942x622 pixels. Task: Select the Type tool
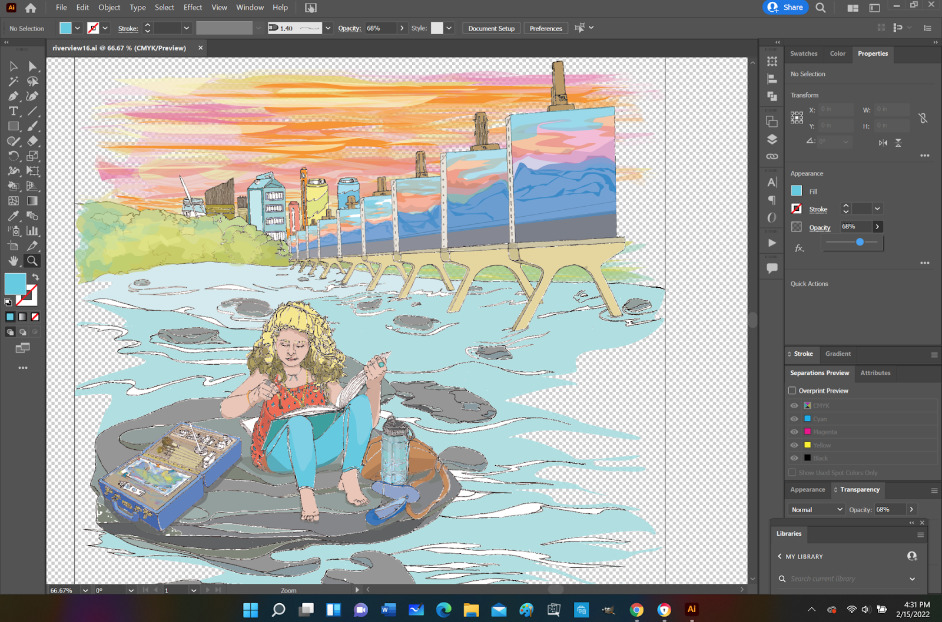(x=14, y=111)
